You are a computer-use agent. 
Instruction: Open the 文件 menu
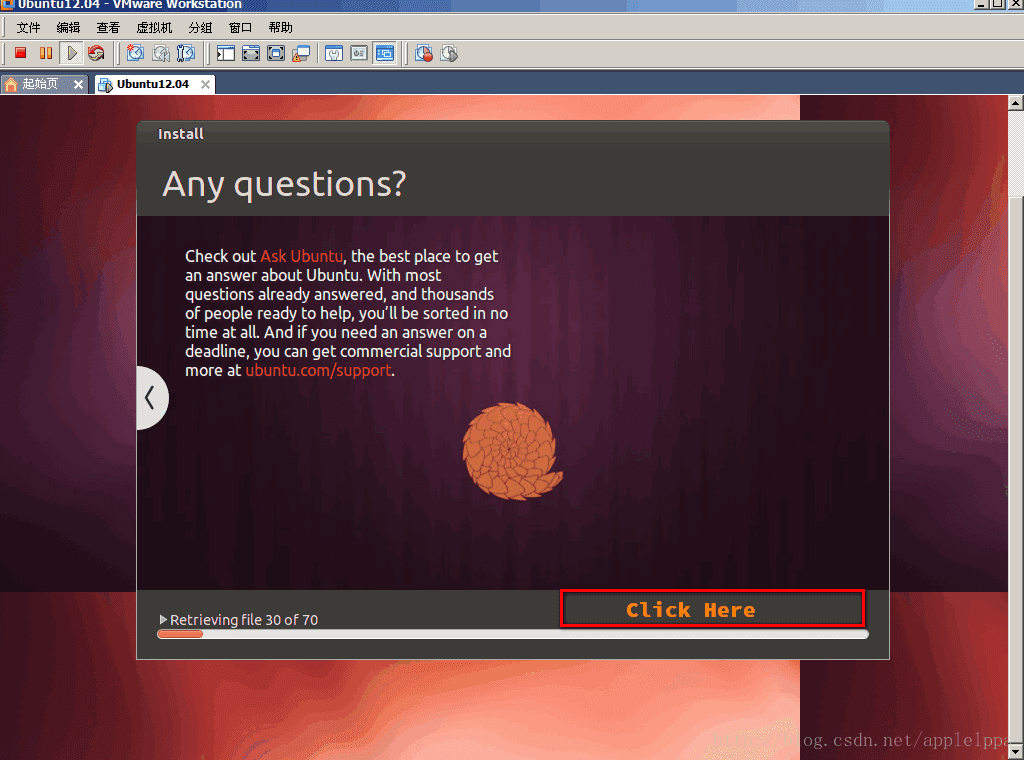28,27
